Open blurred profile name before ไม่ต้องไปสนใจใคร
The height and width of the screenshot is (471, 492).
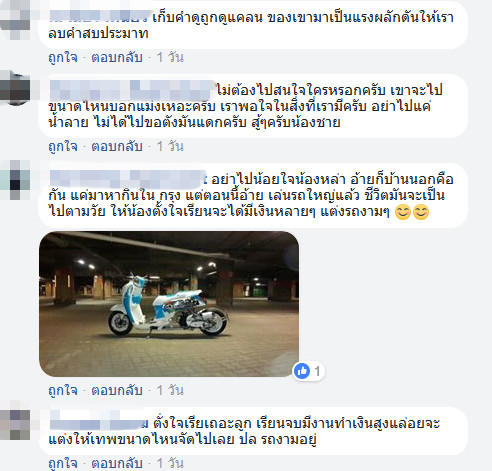(x=132, y=90)
